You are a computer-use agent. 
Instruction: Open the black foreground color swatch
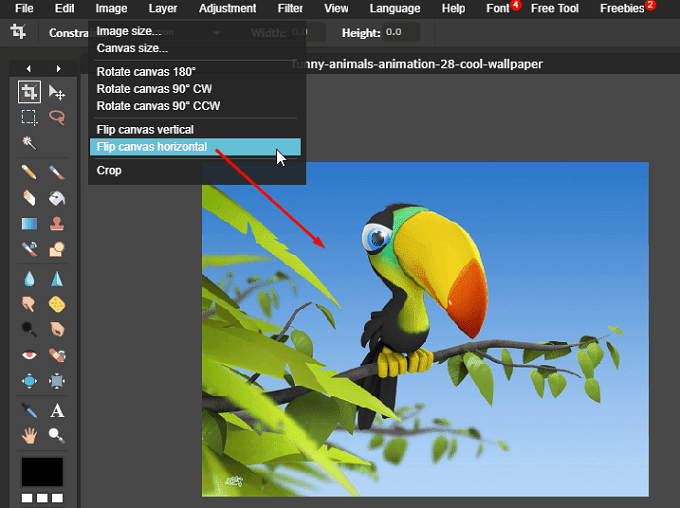42,472
